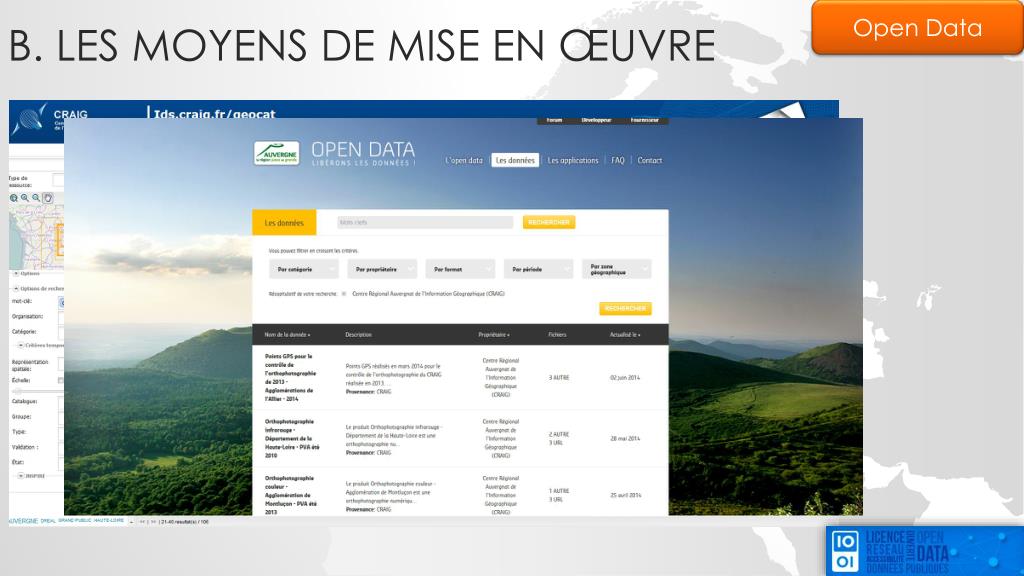Sort by Nom de la donnée column
This screenshot has width=1024, height=576.
287,334
